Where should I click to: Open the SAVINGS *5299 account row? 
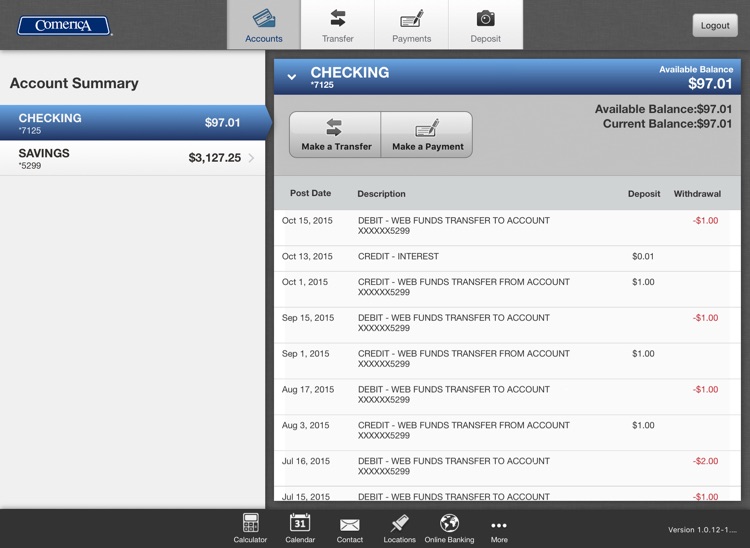click(132, 158)
